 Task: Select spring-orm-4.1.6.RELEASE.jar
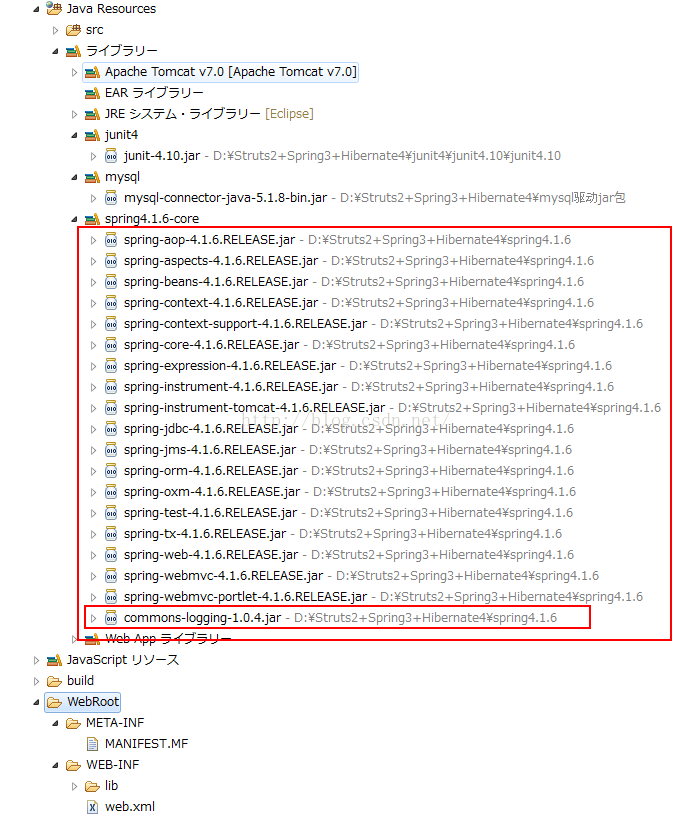(x=211, y=471)
